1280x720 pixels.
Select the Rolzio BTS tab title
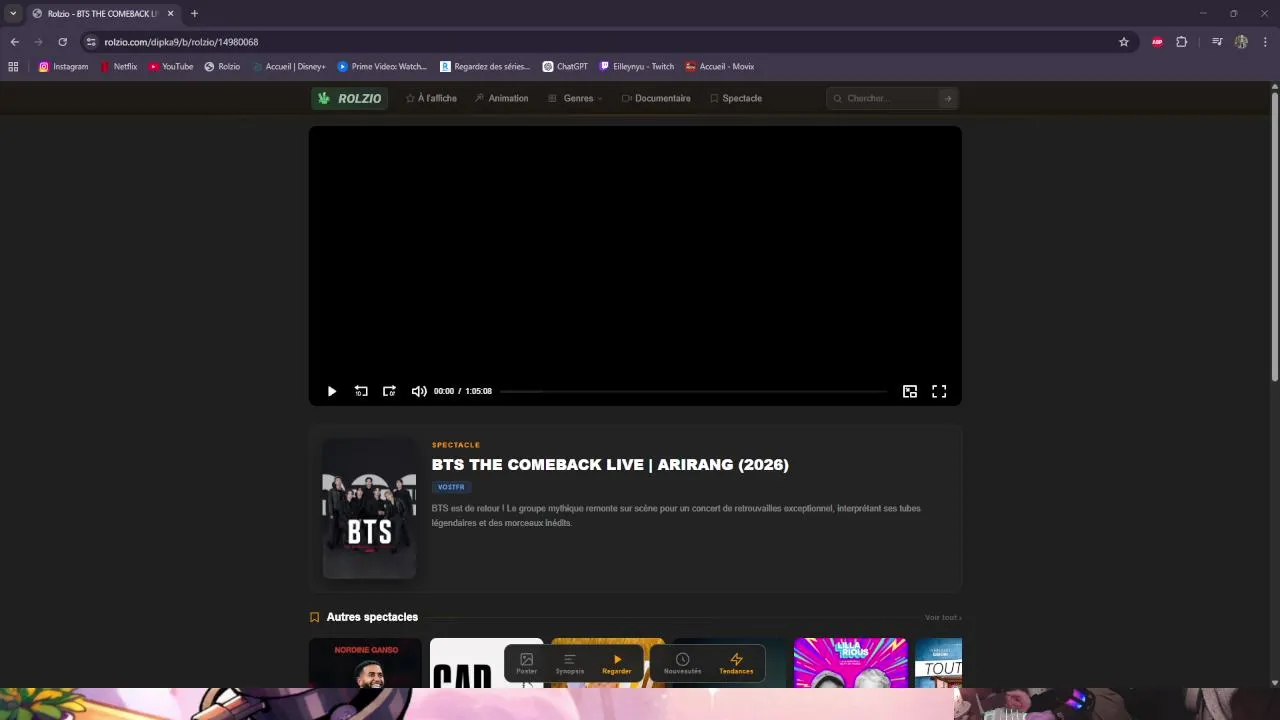pos(103,13)
